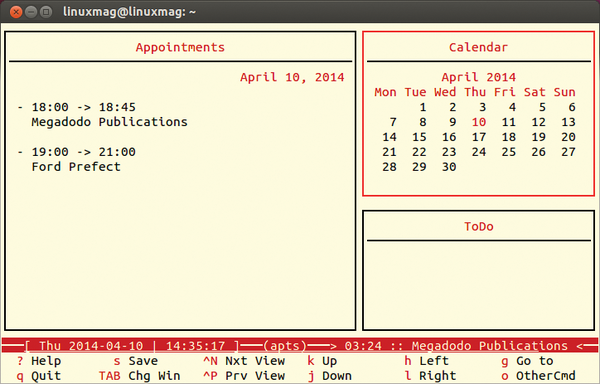The height and width of the screenshot is (384, 600).
Task: Click the Sun weekday header
Action: click(564, 92)
